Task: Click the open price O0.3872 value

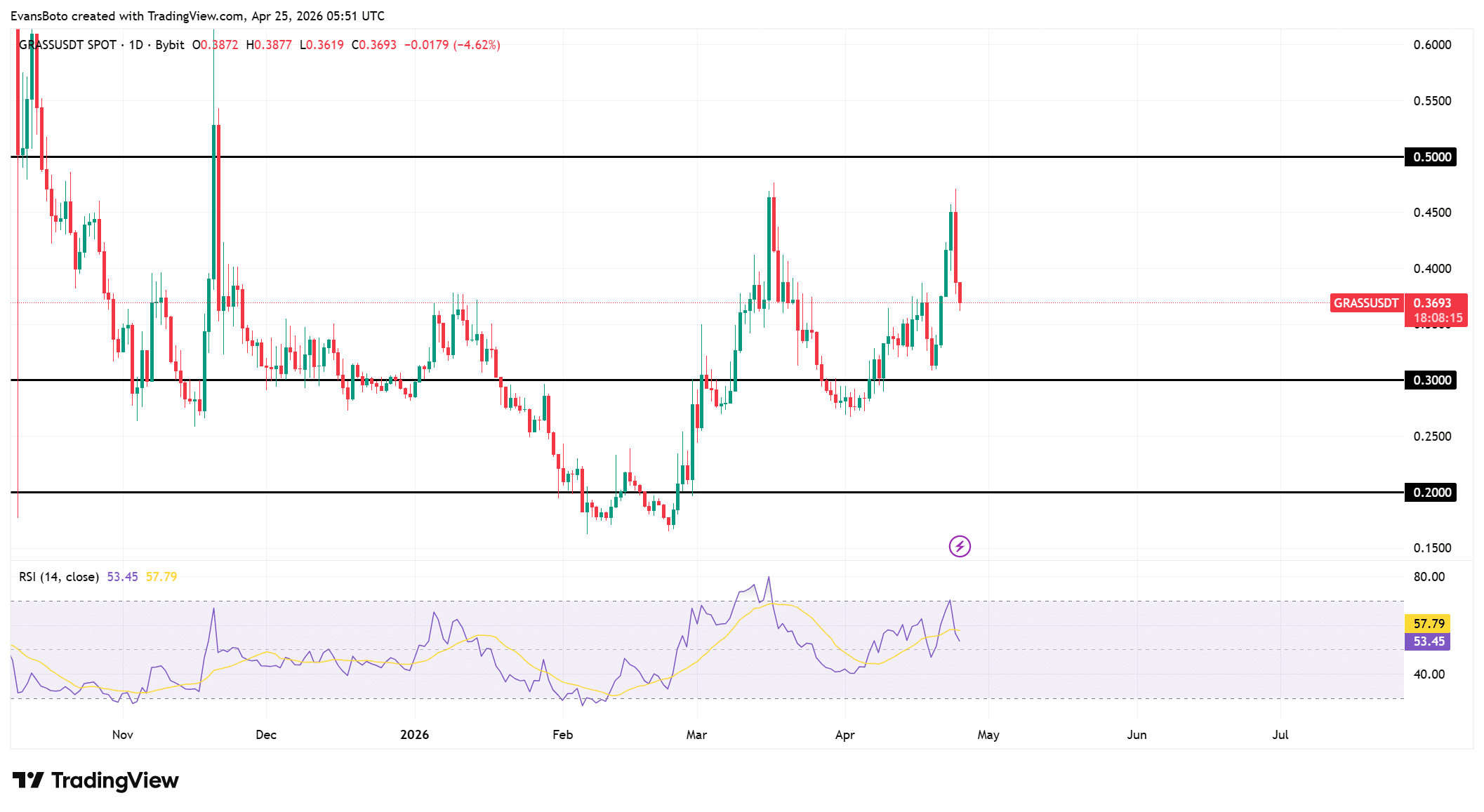Action: pyautogui.click(x=216, y=44)
